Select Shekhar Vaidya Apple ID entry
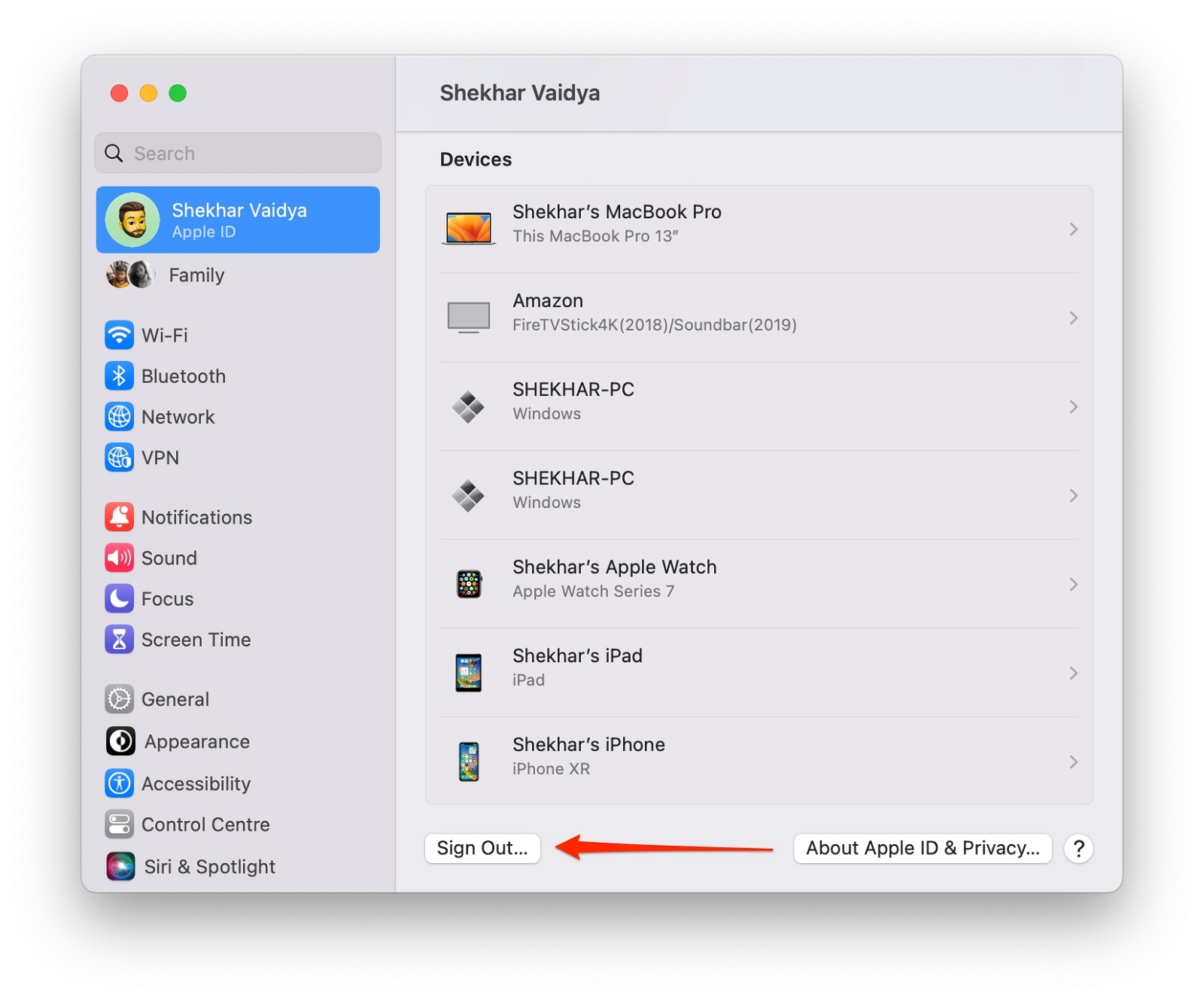The width and height of the screenshot is (1204, 1000). (238, 220)
